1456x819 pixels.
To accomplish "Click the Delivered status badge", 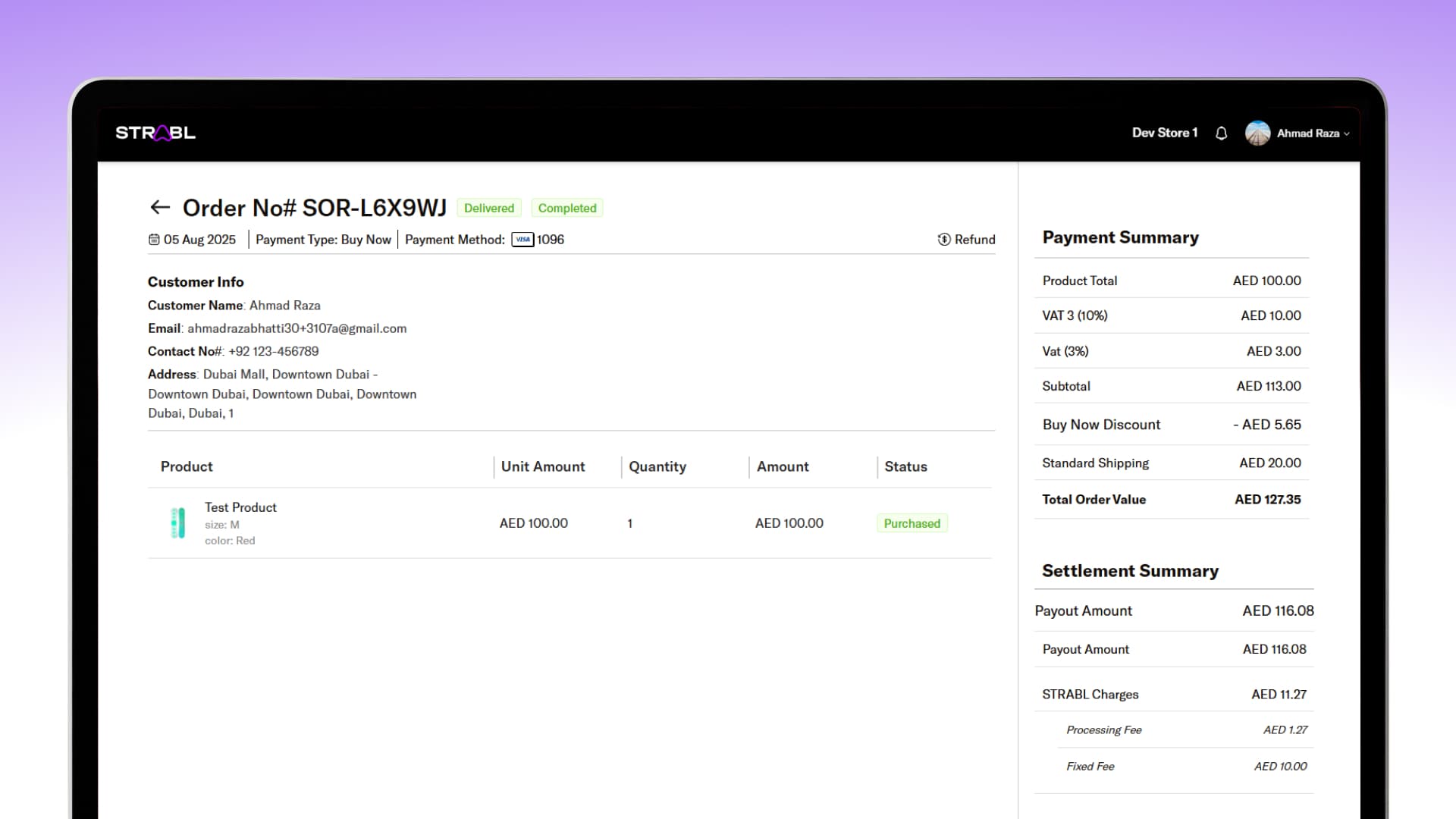I will click(488, 208).
